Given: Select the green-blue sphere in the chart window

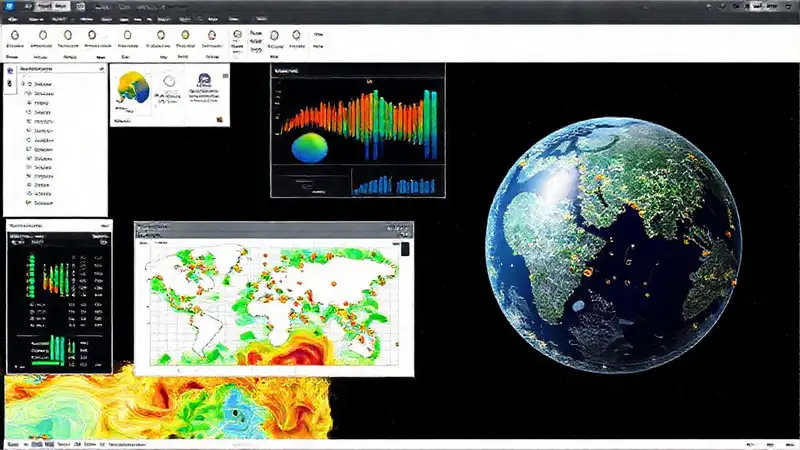Looking at the screenshot, I should click(x=310, y=147).
